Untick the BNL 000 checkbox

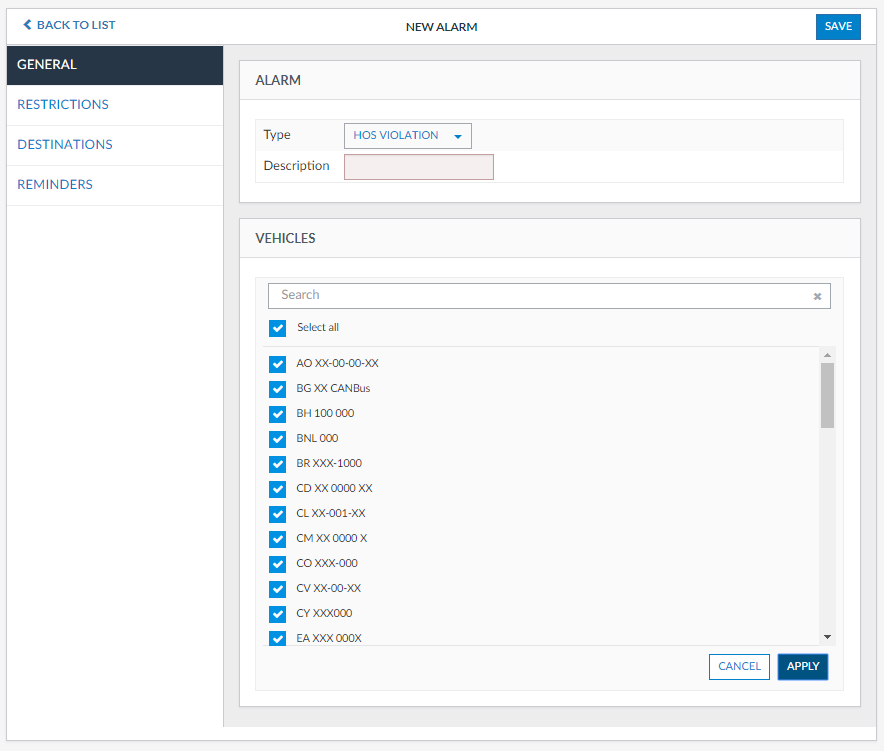tap(278, 439)
